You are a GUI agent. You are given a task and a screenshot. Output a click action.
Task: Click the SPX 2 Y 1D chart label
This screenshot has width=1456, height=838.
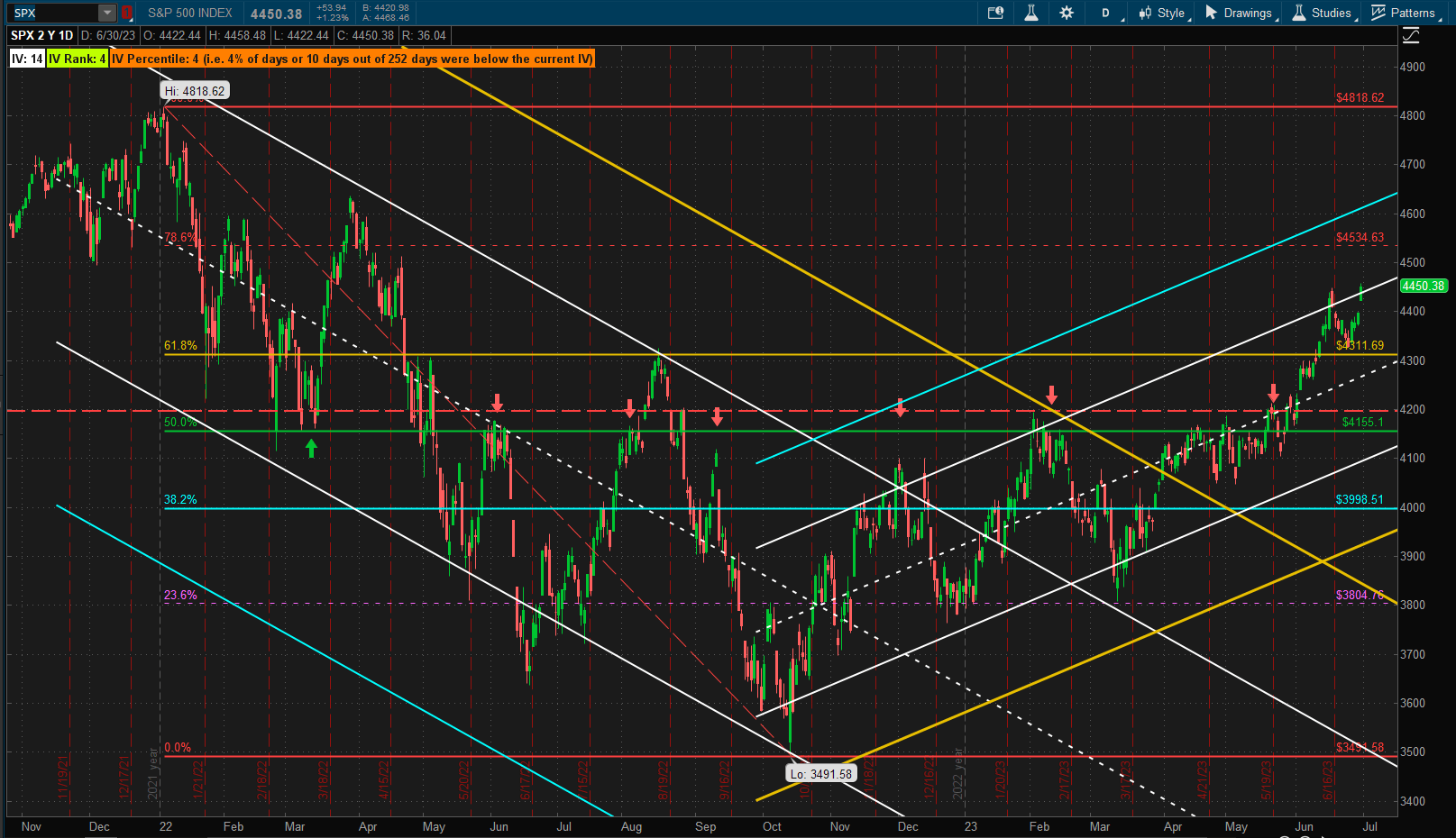pyautogui.click(x=41, y=35)
